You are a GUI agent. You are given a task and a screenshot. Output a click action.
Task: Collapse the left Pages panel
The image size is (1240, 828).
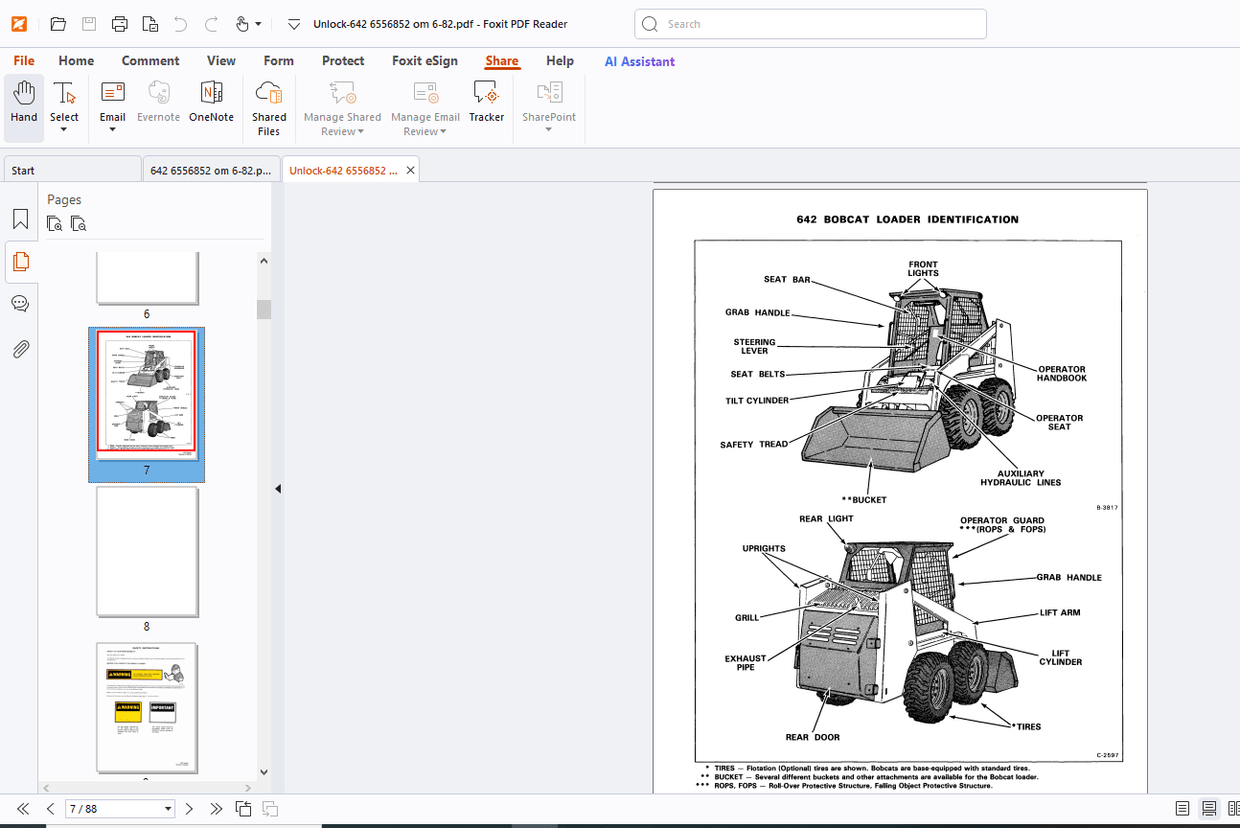(277, 488)
